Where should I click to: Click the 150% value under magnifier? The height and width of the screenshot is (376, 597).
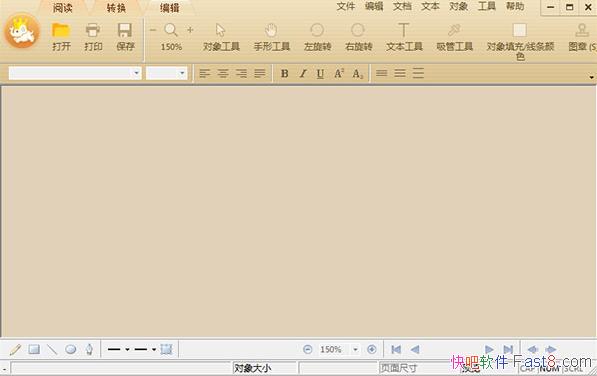[171, 47]
